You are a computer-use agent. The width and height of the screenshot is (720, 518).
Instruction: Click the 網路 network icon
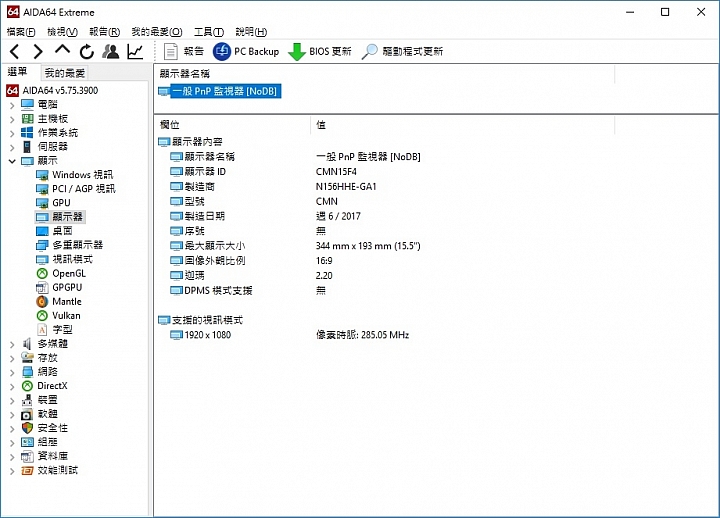click(x=27, y=372)
